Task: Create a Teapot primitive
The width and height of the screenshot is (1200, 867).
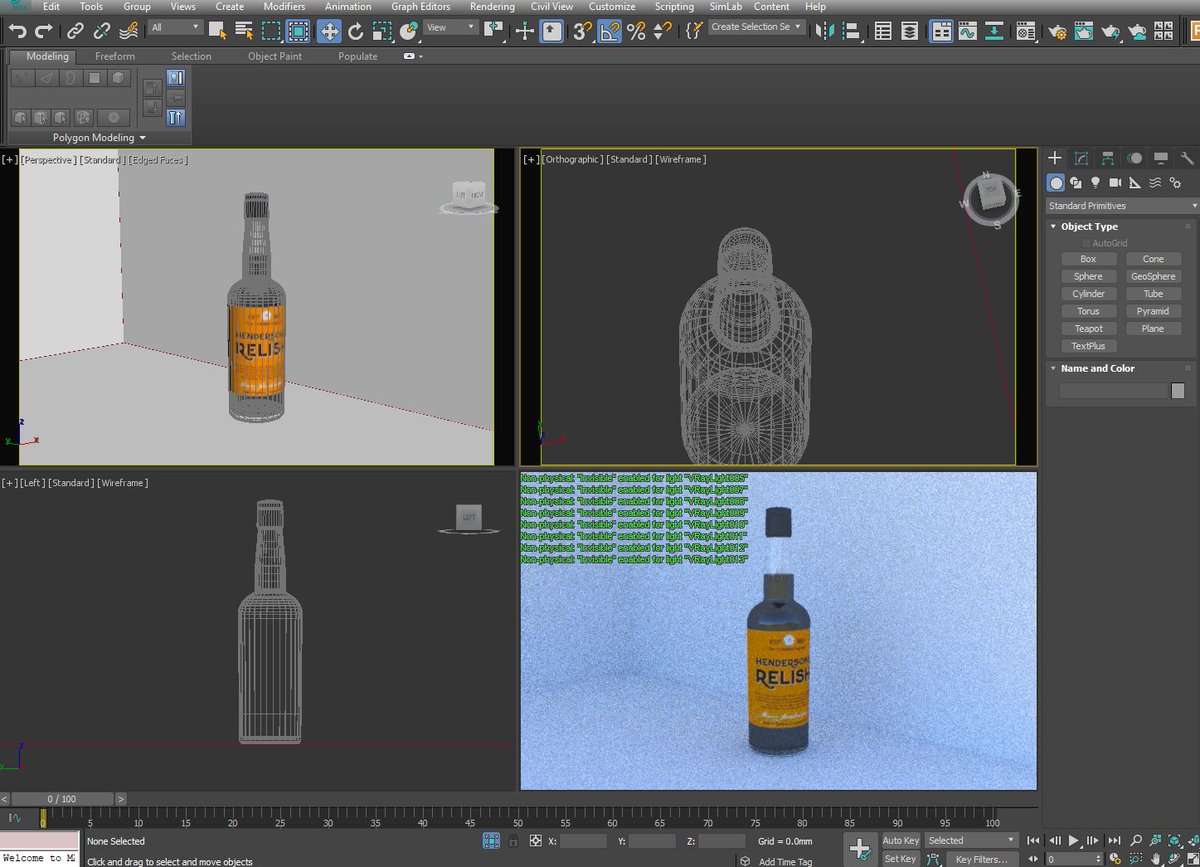Action: (x=1088, y=328)
